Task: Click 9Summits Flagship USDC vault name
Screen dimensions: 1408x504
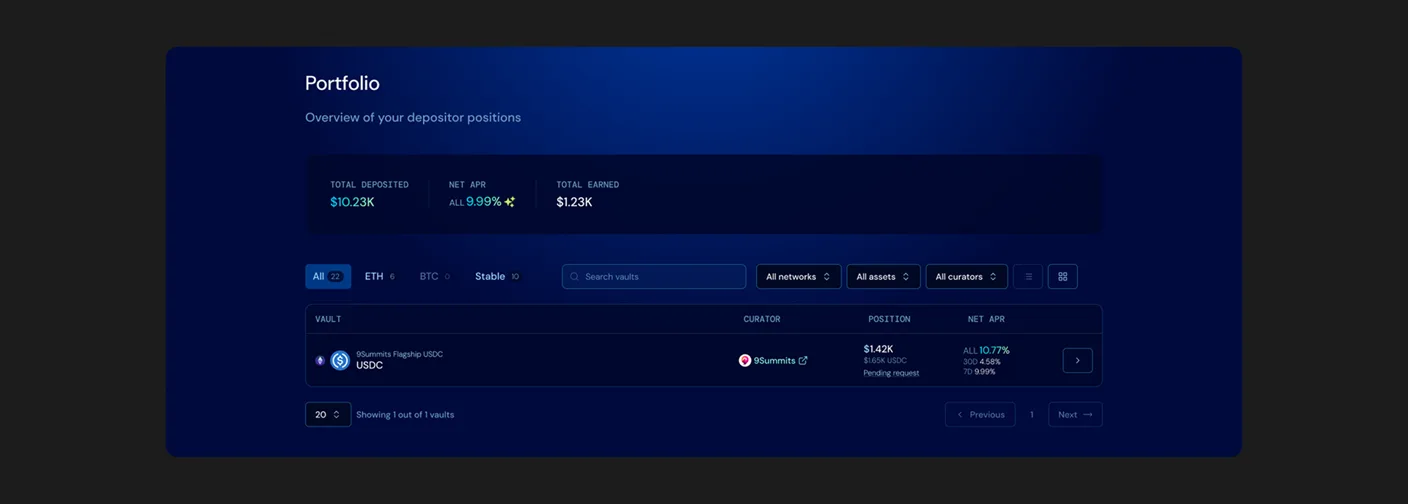Action: 399,354
